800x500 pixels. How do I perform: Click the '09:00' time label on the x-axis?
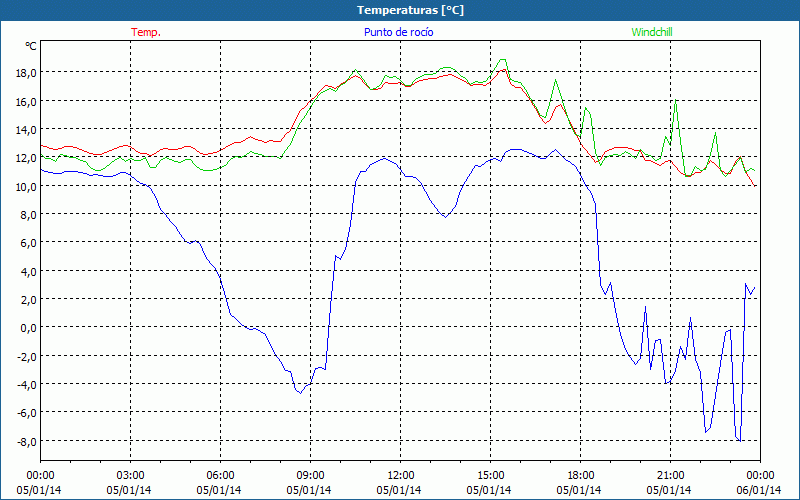point(310,476)
